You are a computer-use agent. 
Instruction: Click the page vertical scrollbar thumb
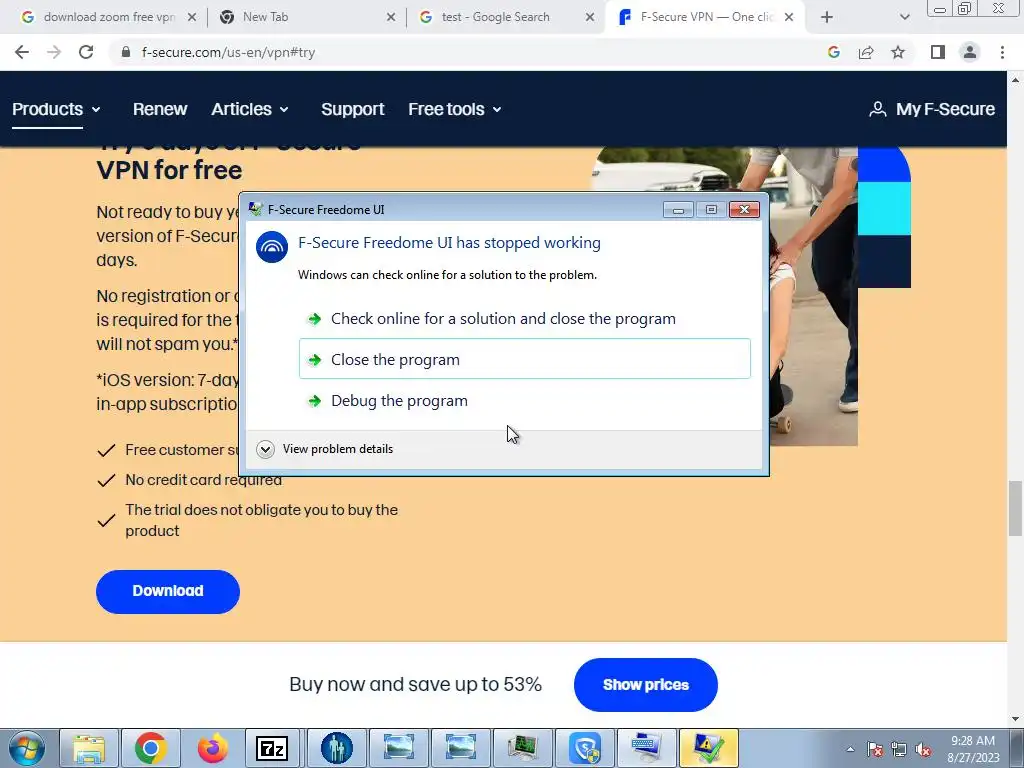pos(1015,508)
